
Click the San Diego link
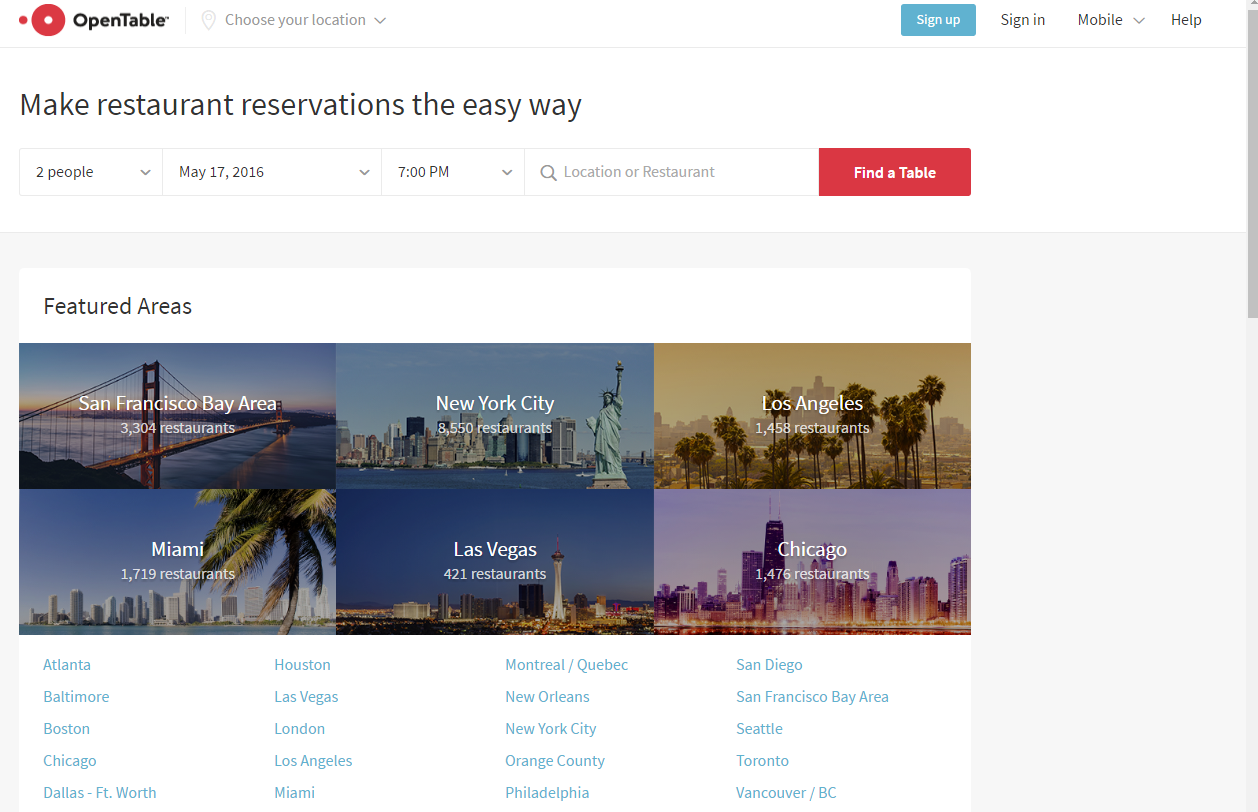pos(769,664)
